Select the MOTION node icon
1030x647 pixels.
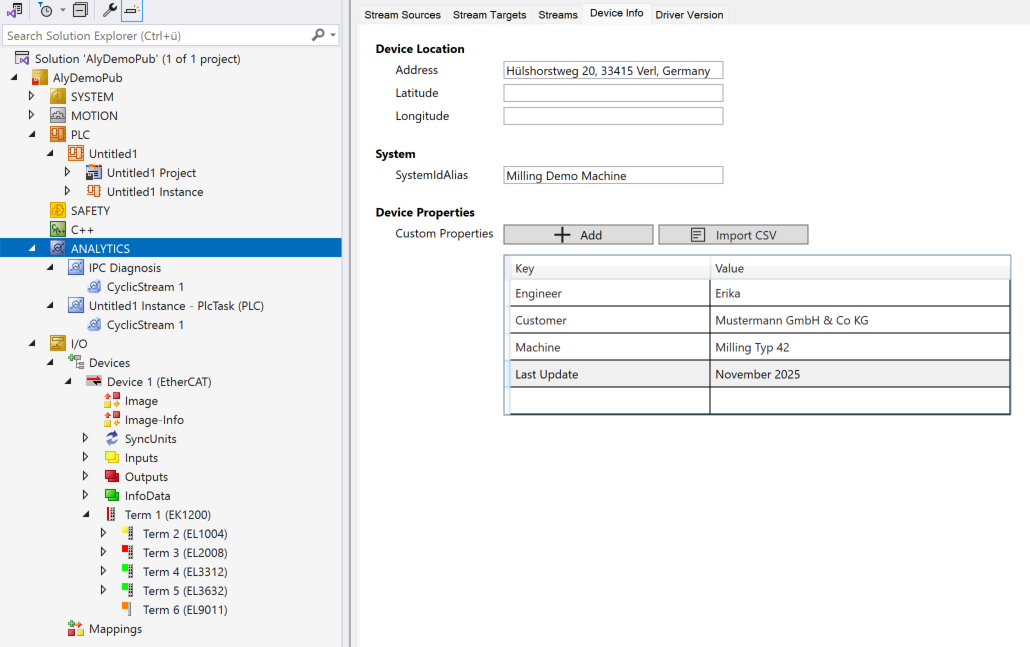pyautogui.click(x=58, y=116)
